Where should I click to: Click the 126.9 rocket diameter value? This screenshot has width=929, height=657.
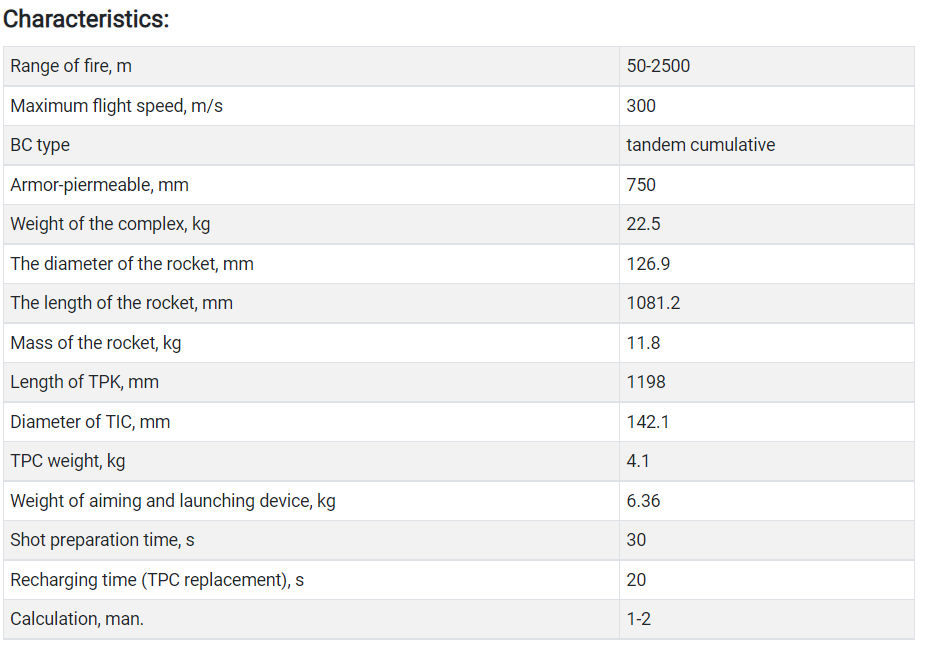(648, 264)
